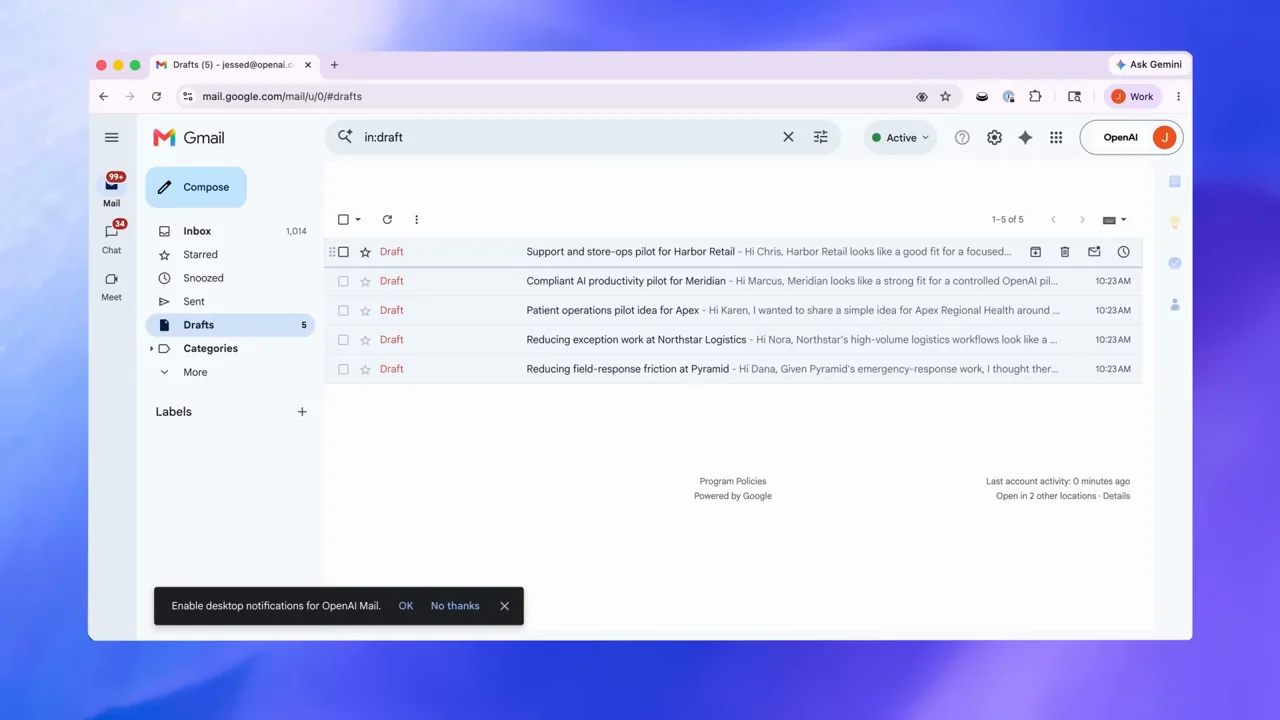1280x720 pixels.
Task: Expand the Categories tree item arrow
Action: (x=151, y=349)
